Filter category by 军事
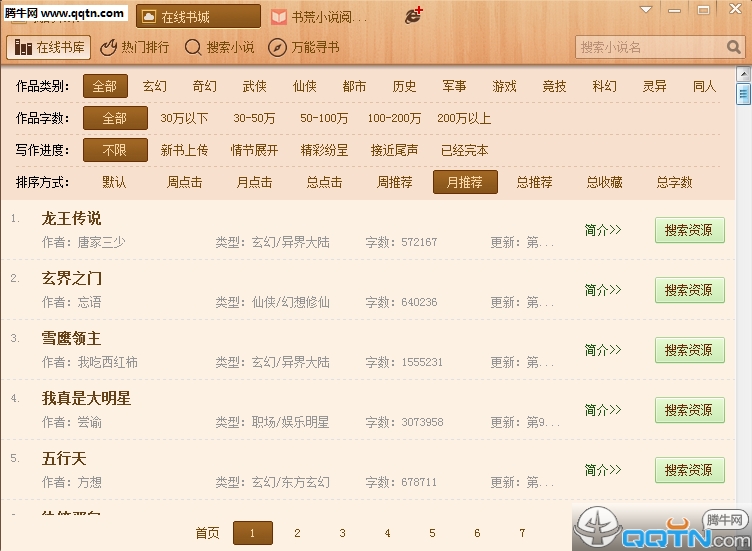The height and width of the screenshot is (551, 752). pyautogui.click(x=454, y=86)
